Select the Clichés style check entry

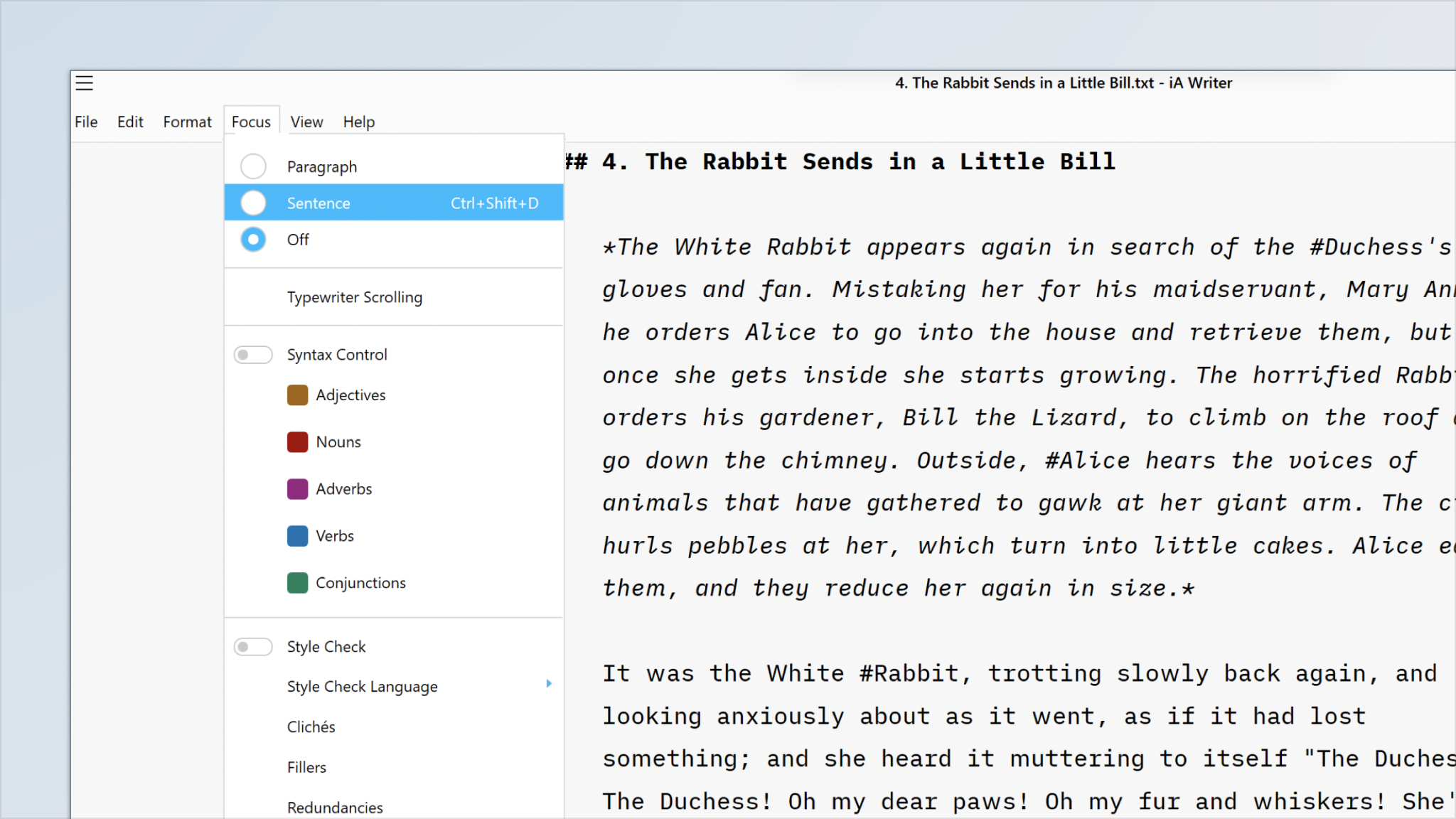311,727
